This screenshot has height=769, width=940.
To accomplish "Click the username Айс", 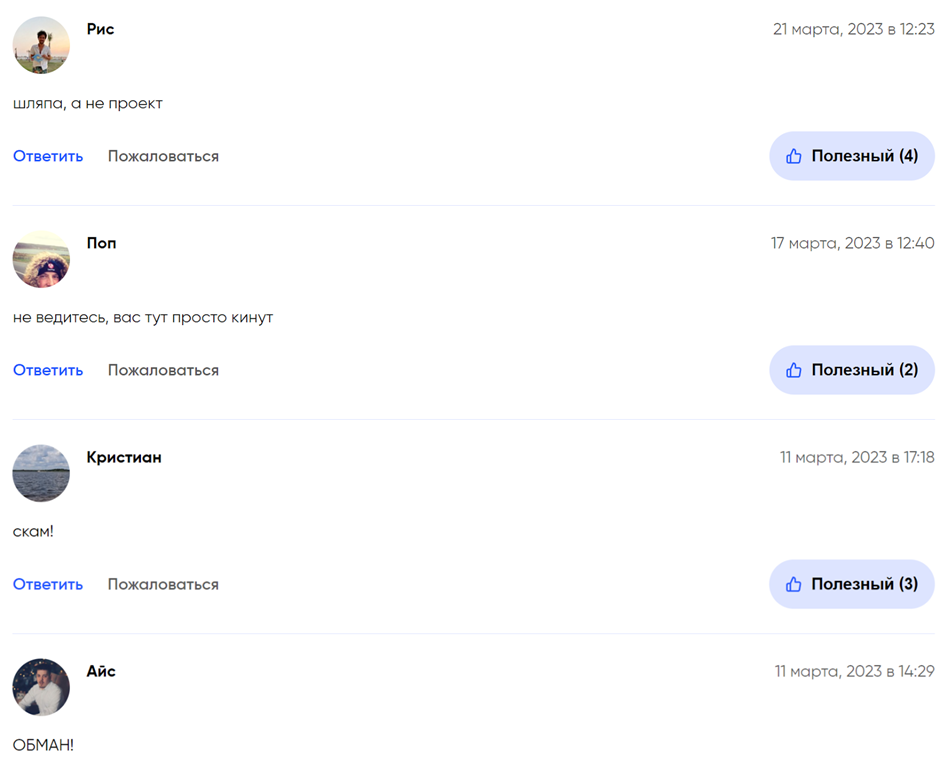I will [101, 671].
